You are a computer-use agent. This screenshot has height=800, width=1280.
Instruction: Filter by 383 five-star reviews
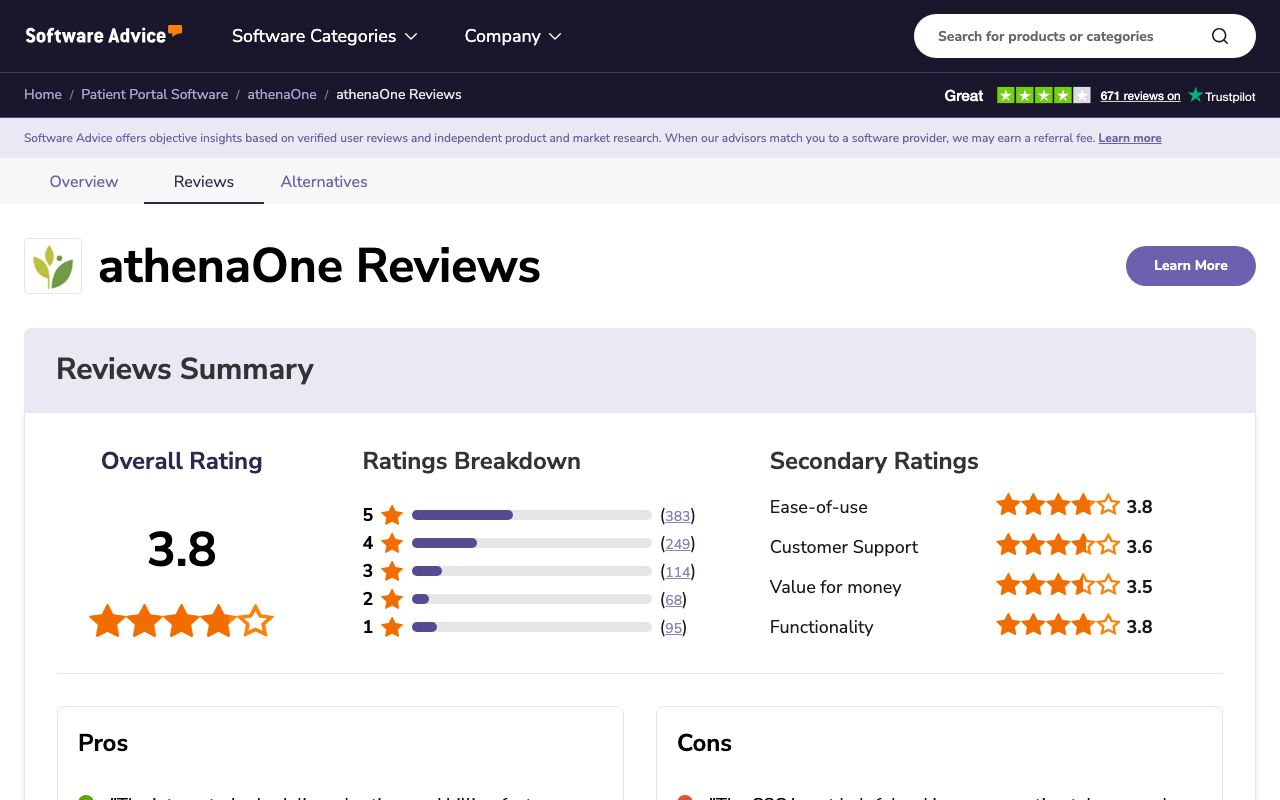click(678, 516)
